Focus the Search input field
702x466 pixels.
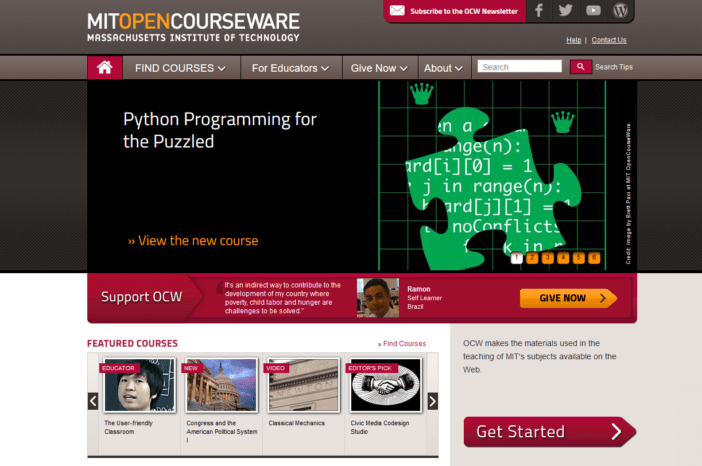(x=519, y=67)
